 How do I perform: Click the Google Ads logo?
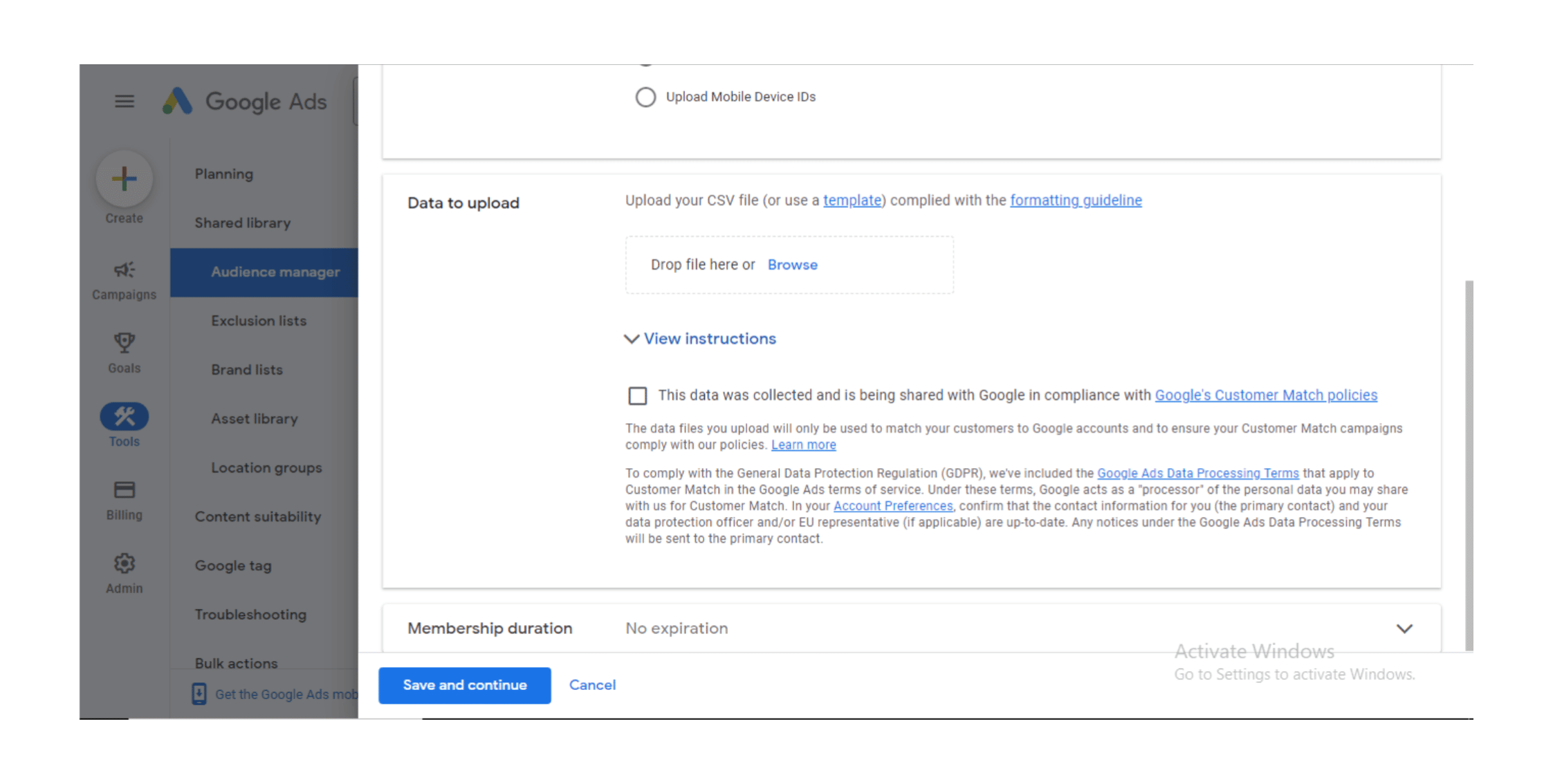(243, 101)
